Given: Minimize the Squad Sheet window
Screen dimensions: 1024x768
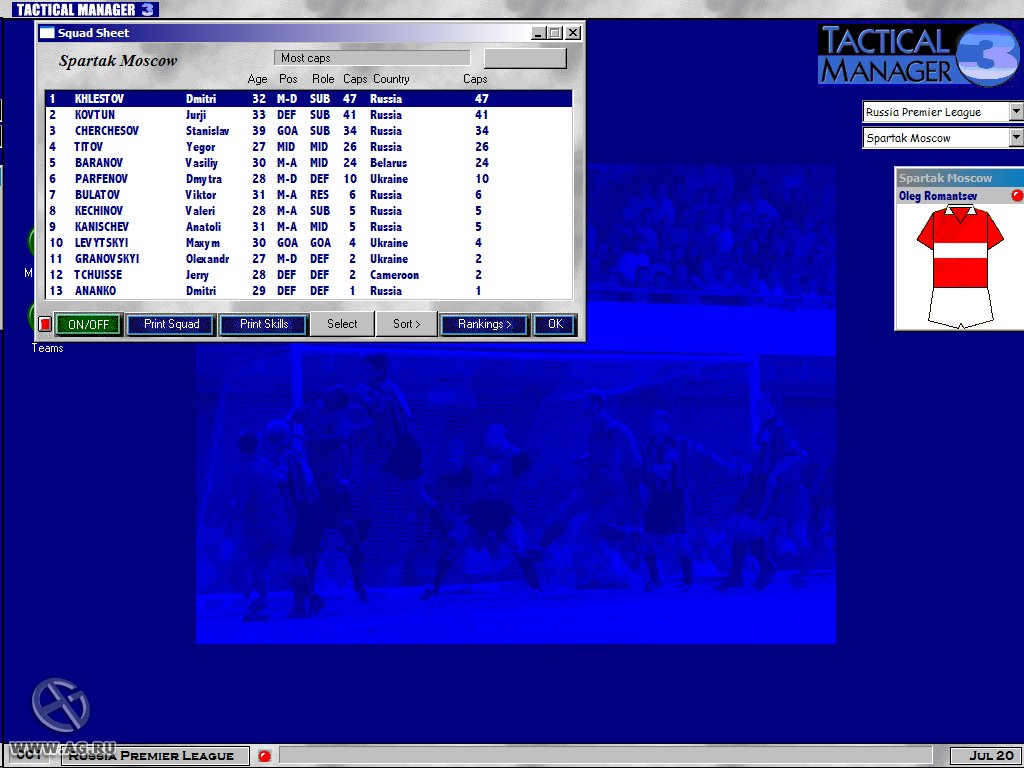Looking at the screenshot, I should point(538,33).
